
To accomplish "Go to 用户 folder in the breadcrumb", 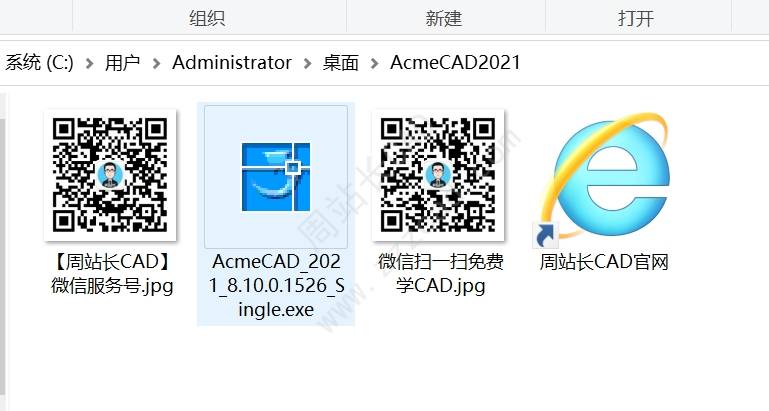I will (x=122, y=63).
